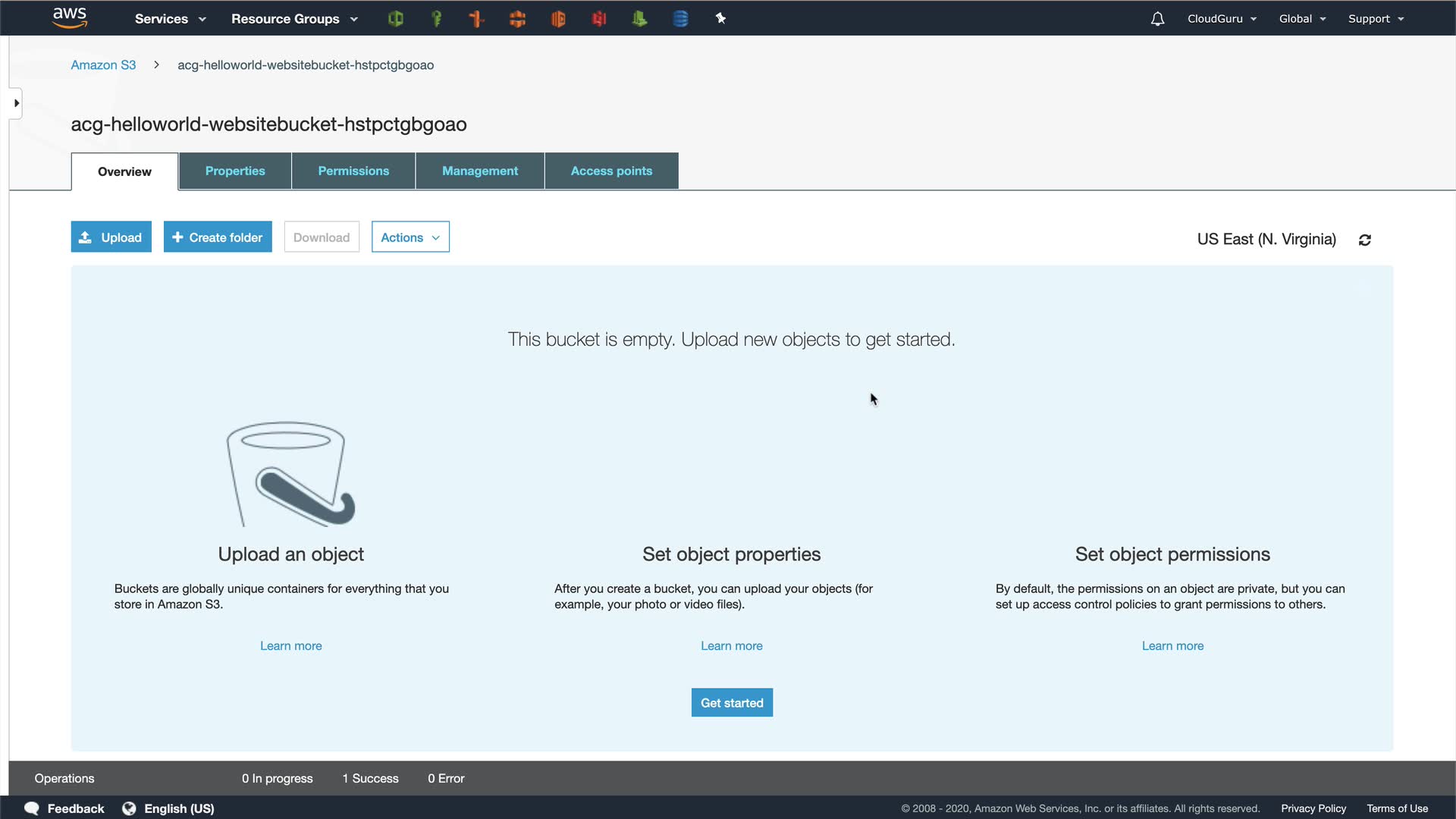Switch to the Permissions tab
This screenshot has height=819, width=1456.
click(x=353, y=171)
